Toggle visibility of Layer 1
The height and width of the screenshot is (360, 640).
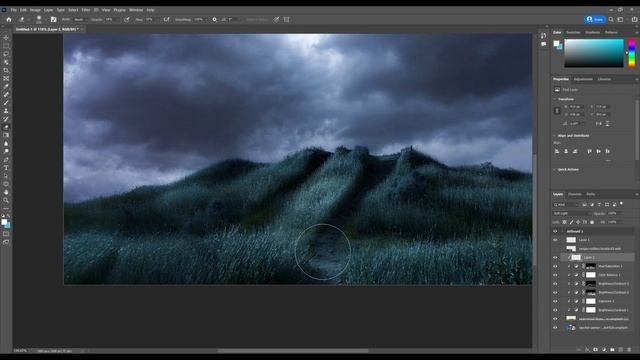[x=555, y=240]
